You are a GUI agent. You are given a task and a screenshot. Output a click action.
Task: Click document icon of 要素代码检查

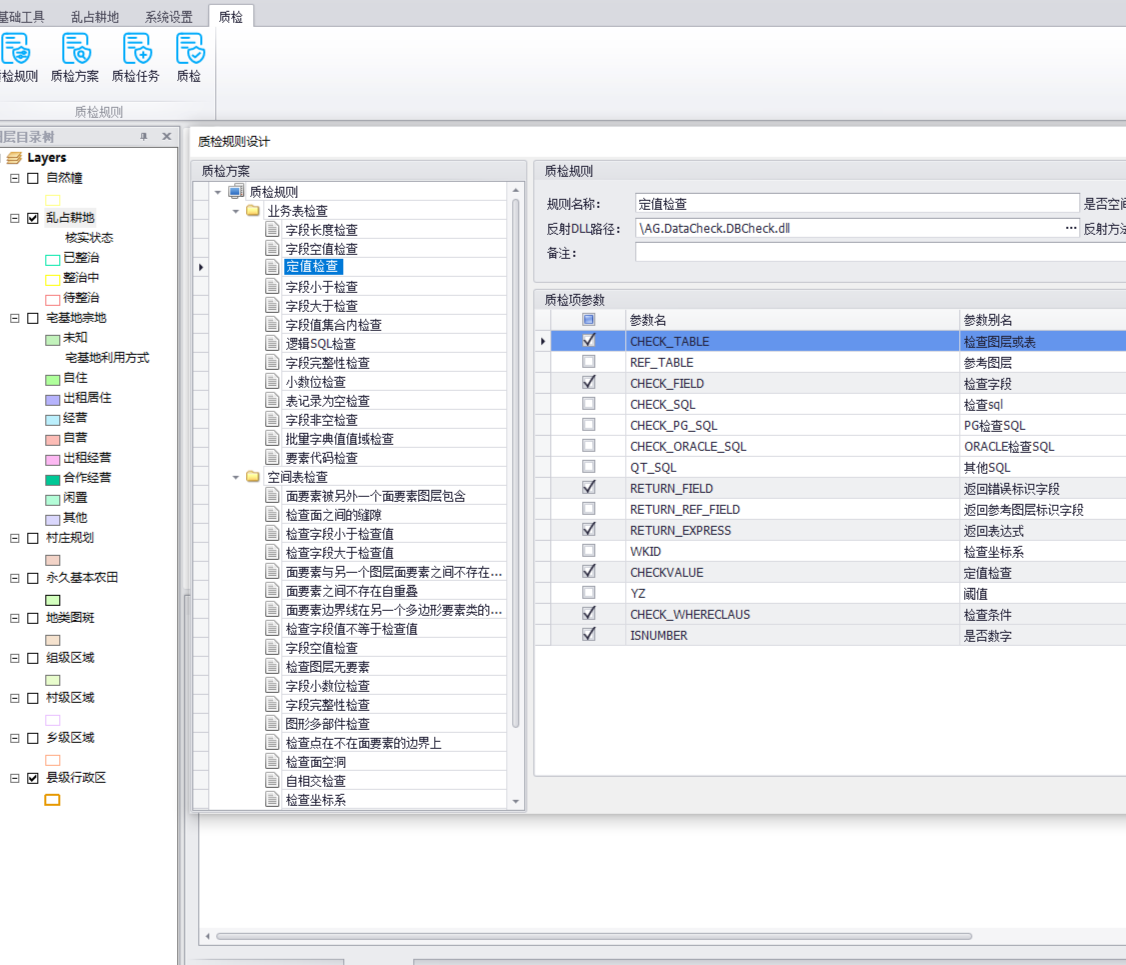pos(272,457)
